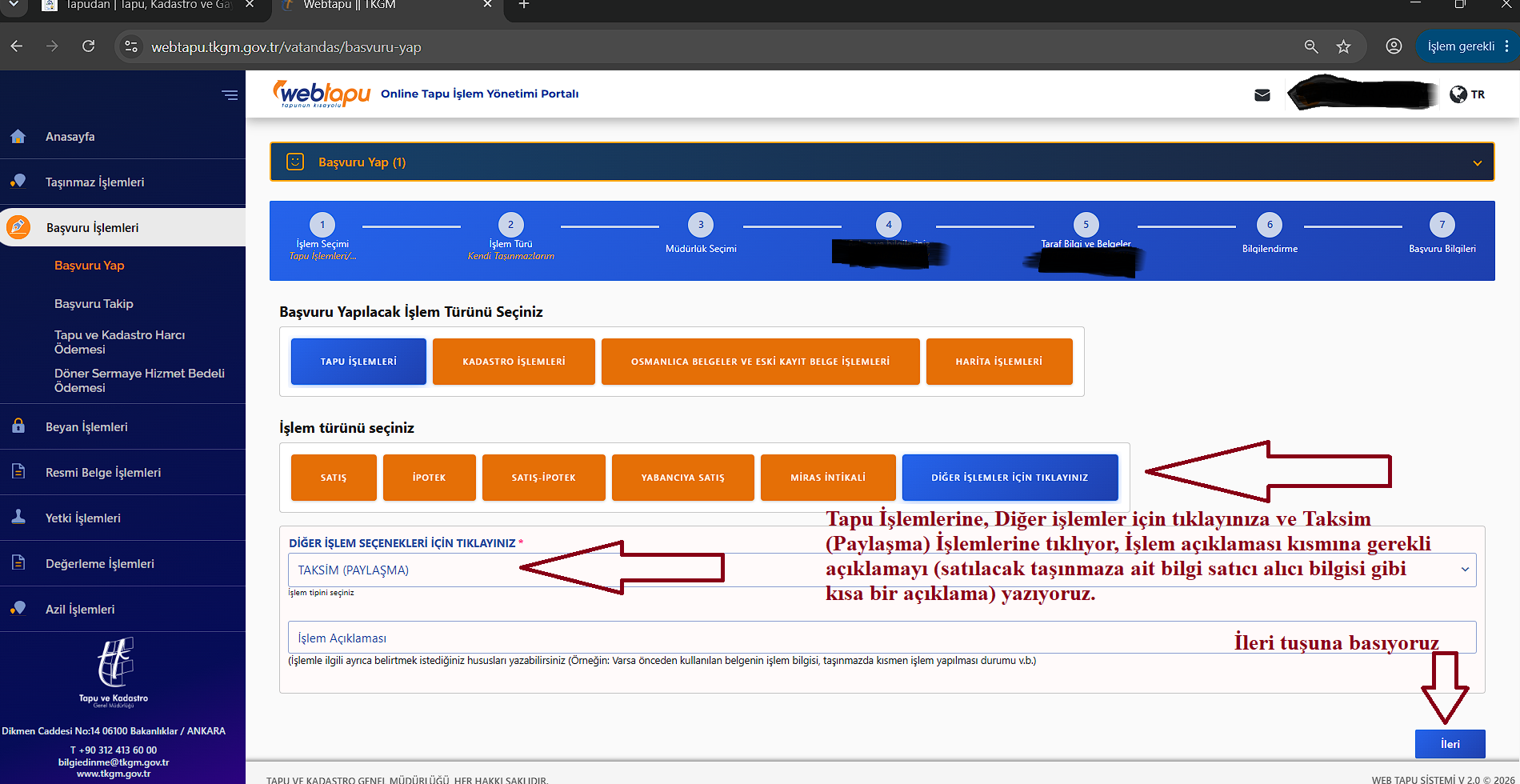Click the Başvuru Yap smiley panel icon
The image size is (1520, 784).
(295, 162)
